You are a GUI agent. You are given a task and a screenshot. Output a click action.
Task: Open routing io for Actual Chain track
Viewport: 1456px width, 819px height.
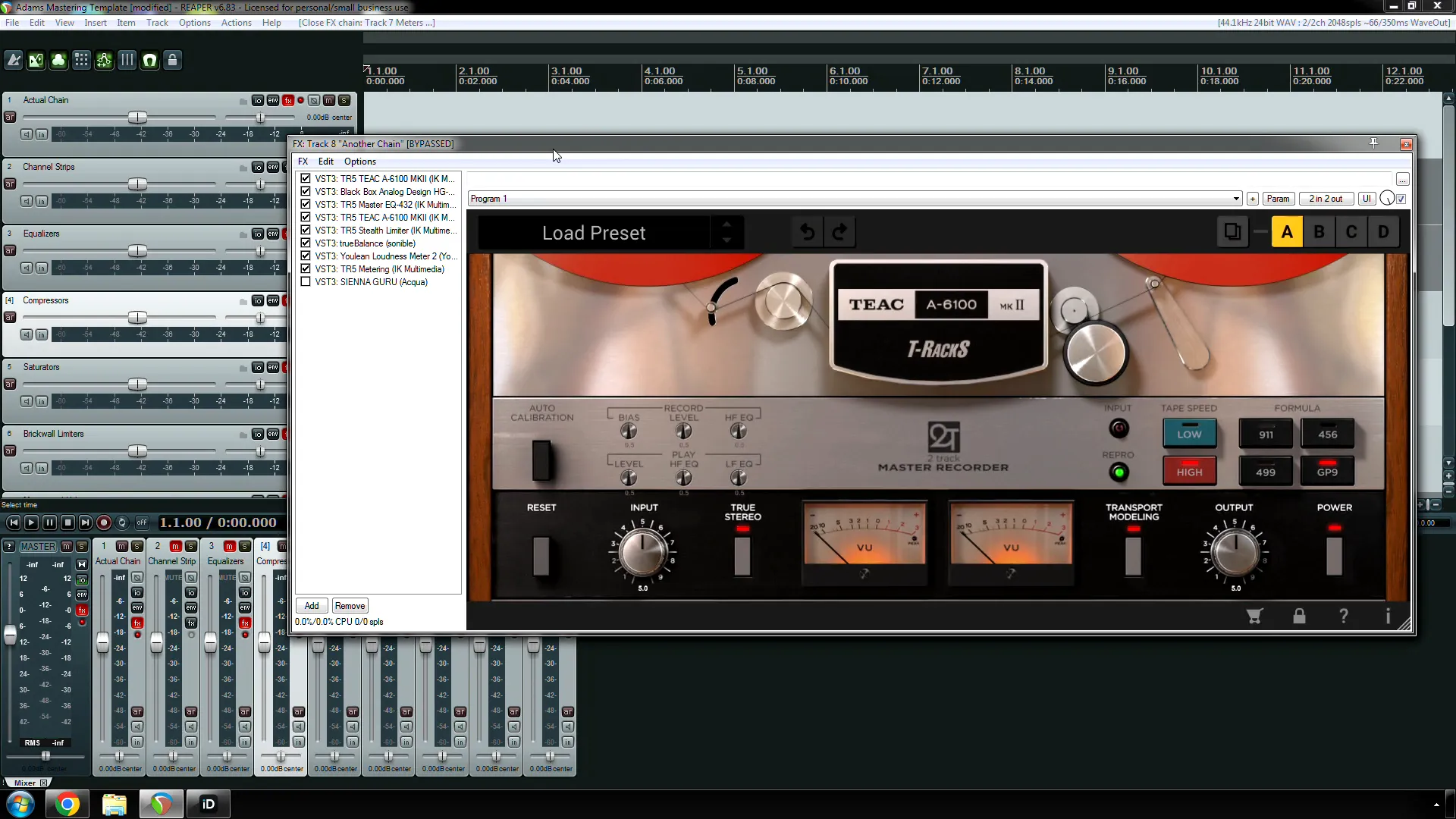[258, 100]
